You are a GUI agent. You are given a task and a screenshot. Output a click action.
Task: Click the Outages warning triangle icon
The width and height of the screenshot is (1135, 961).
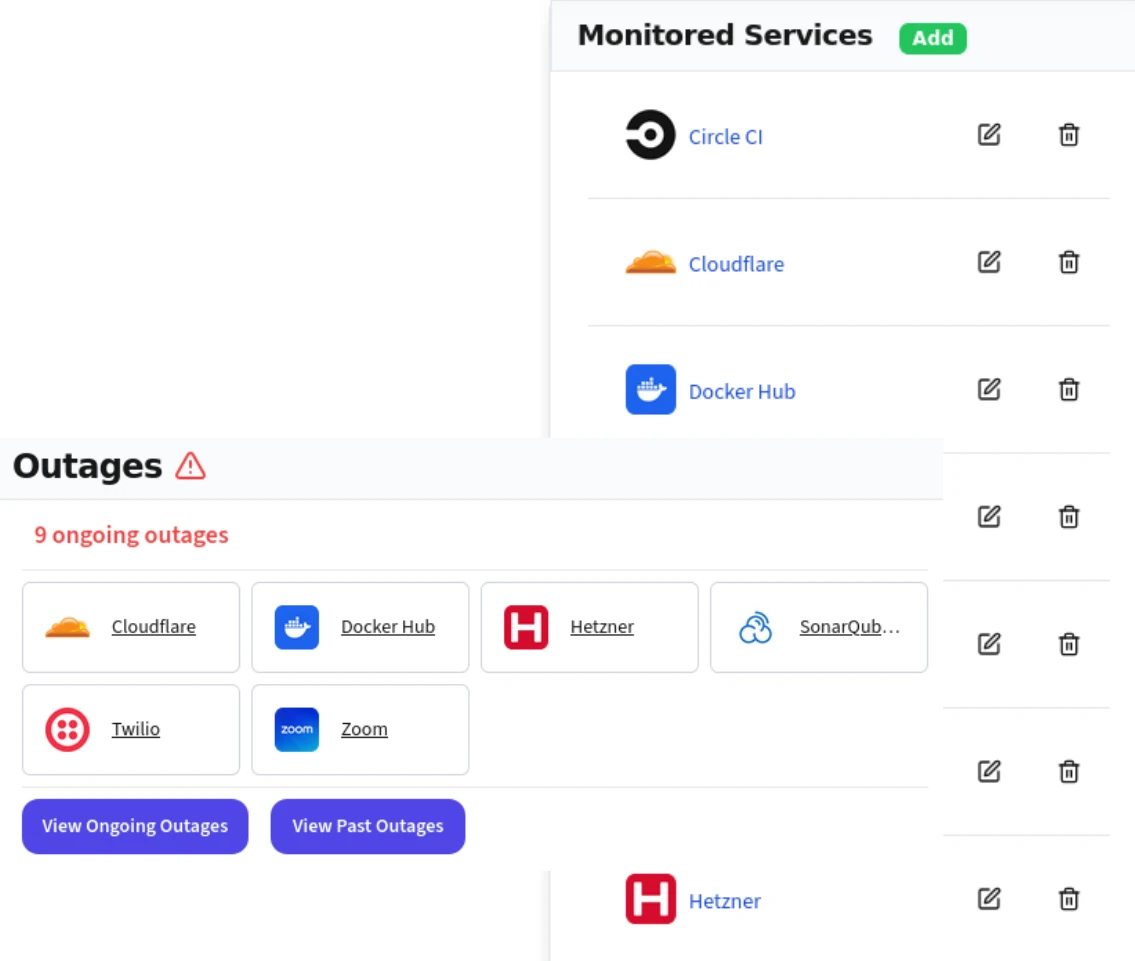coord(190,466)
